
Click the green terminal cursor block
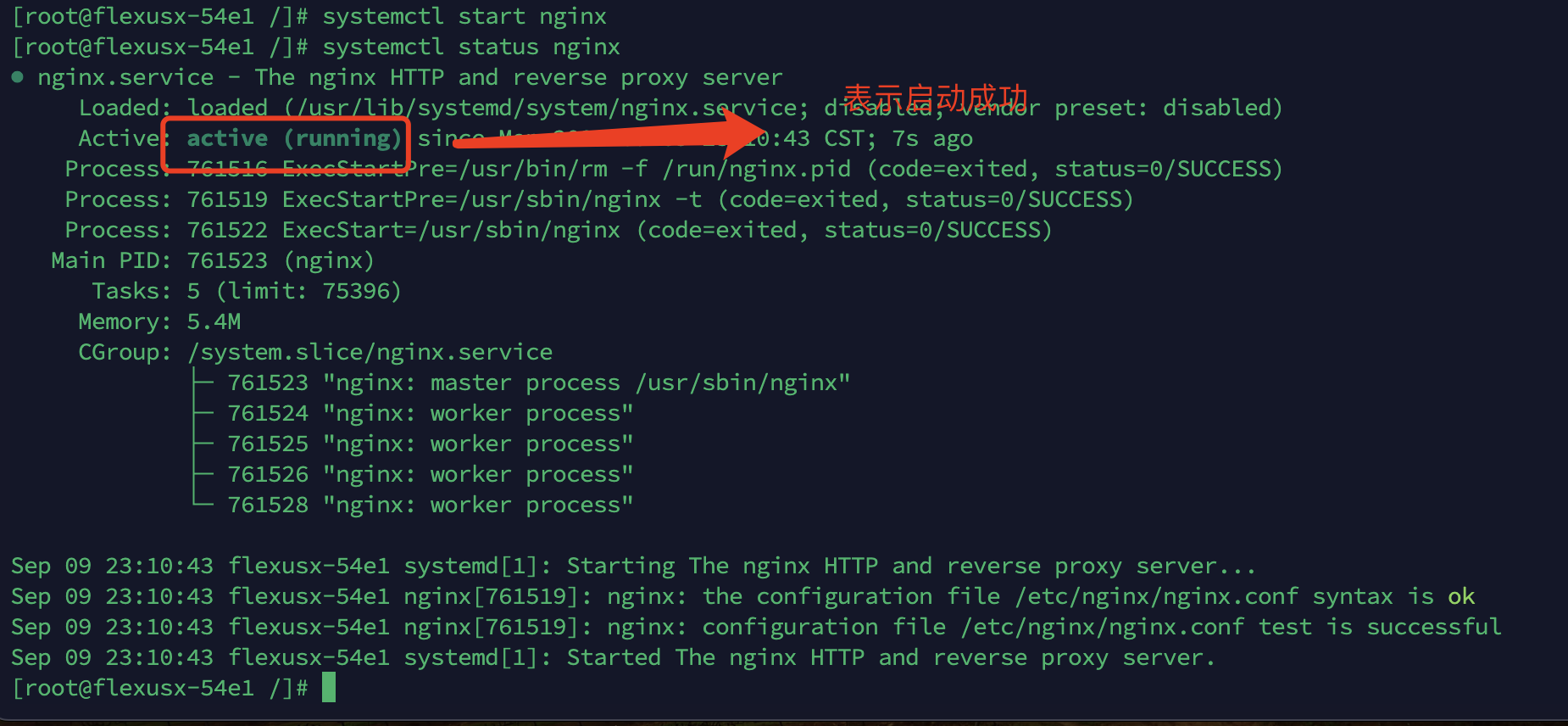pos(329,687)
